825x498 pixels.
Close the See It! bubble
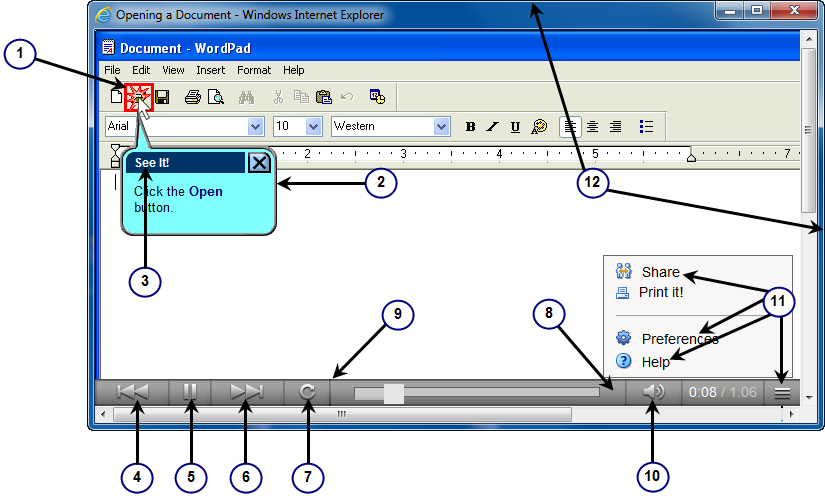(x=259, y=163)
